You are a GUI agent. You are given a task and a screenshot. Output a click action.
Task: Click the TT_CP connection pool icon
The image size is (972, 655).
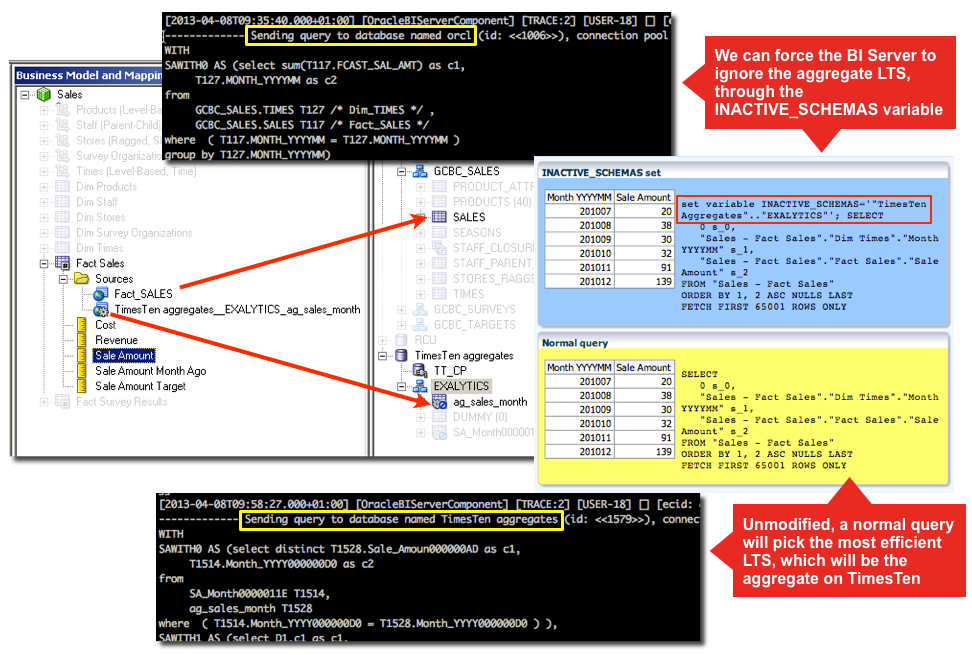421,370
